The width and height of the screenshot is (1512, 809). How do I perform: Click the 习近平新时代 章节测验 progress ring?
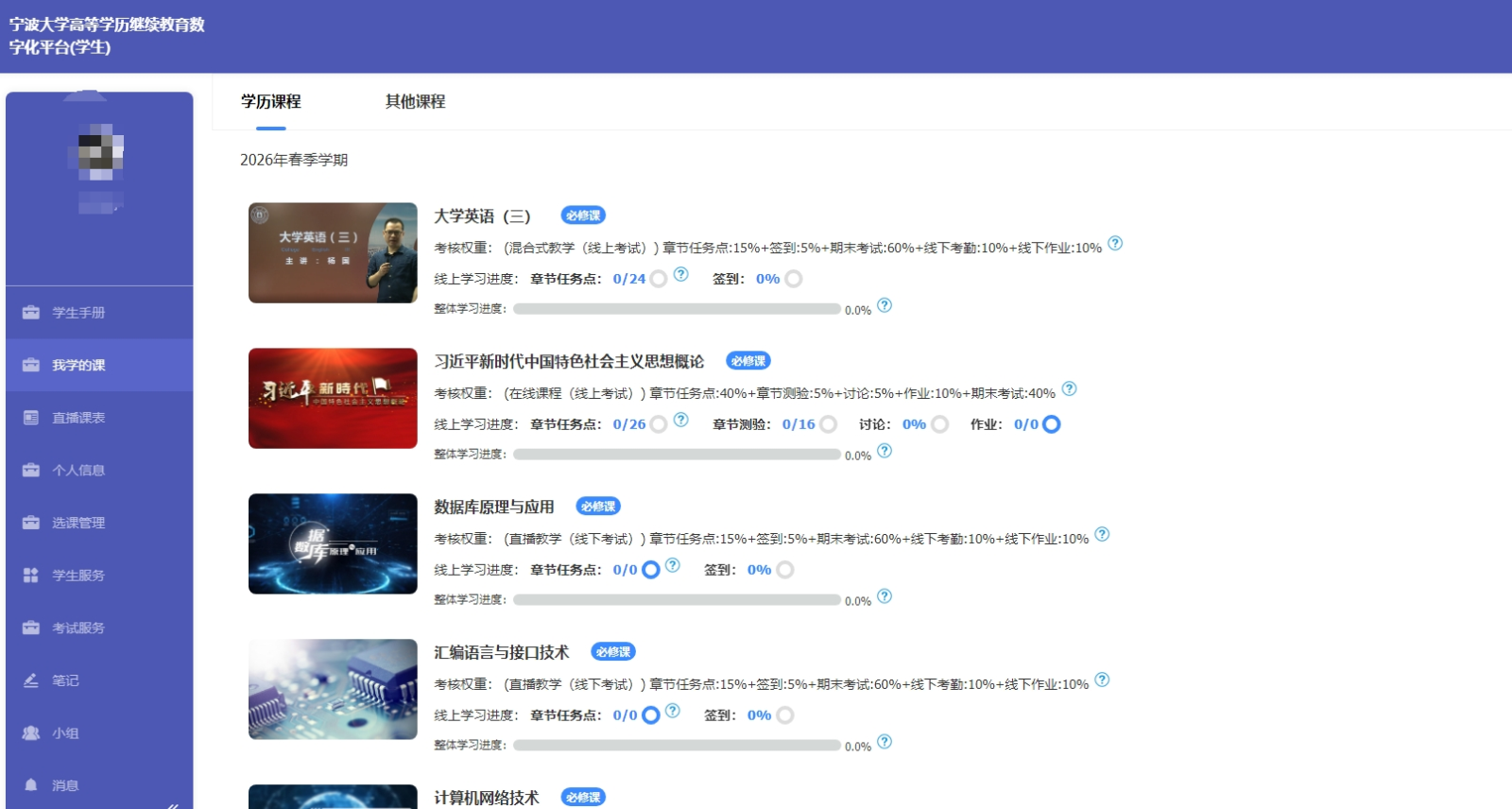coord(829,424)
